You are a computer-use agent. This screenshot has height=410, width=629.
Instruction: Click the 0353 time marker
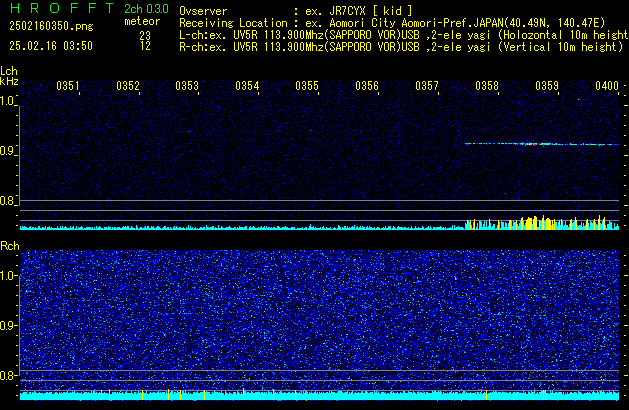187,86
